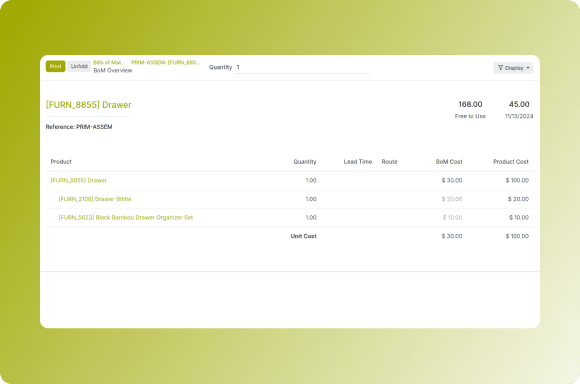
Task: Click $ 20.00 product cost of Drawer White
Action: tap(518, 199)
